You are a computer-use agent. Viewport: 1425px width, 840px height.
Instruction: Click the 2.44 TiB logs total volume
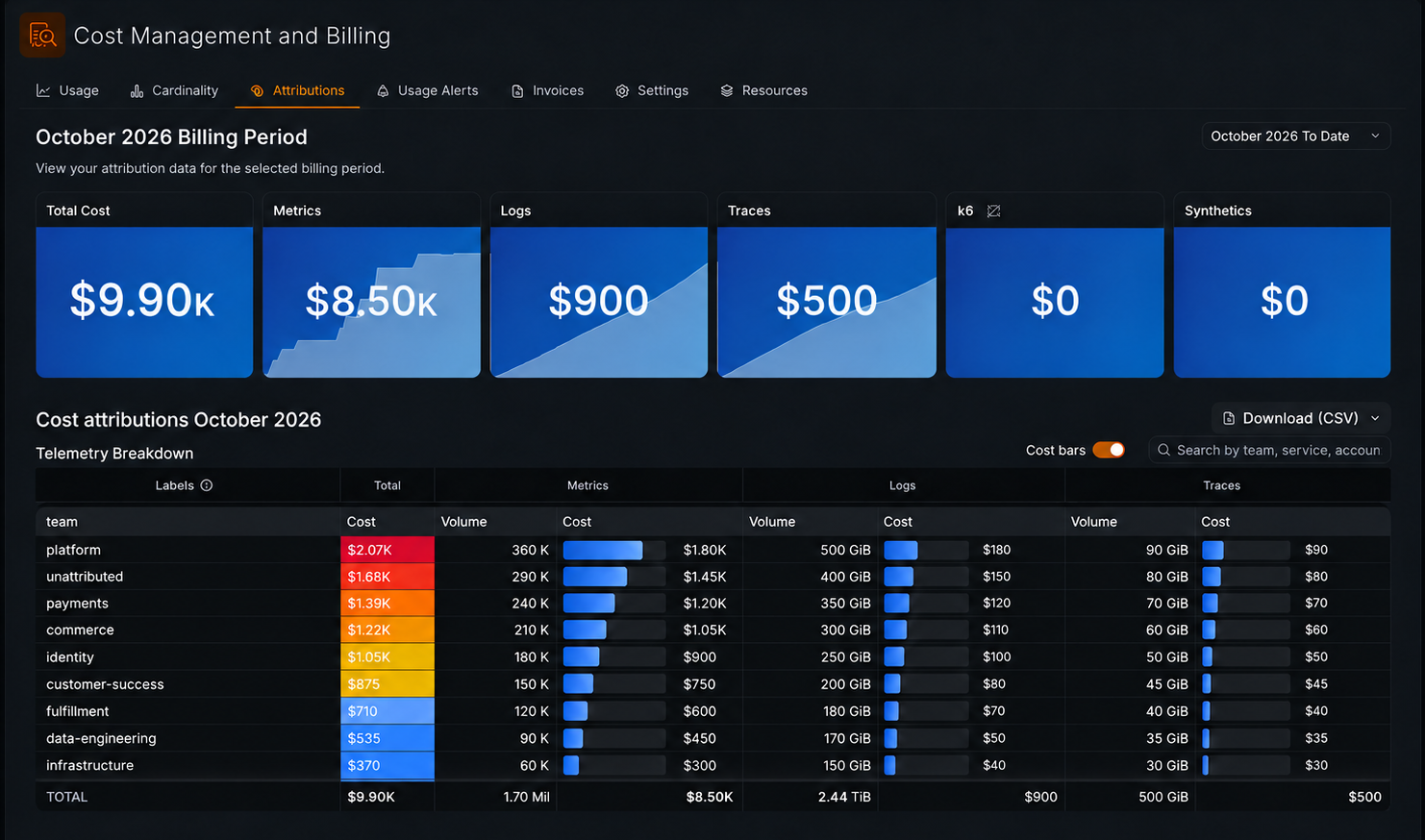(844, 797)
